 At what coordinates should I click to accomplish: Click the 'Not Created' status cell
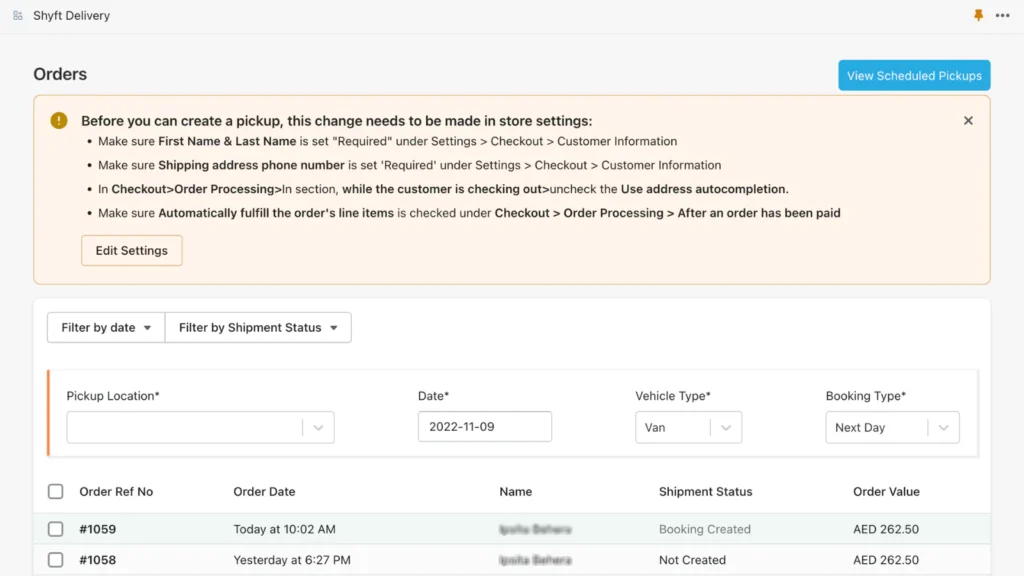click(692, 560)
